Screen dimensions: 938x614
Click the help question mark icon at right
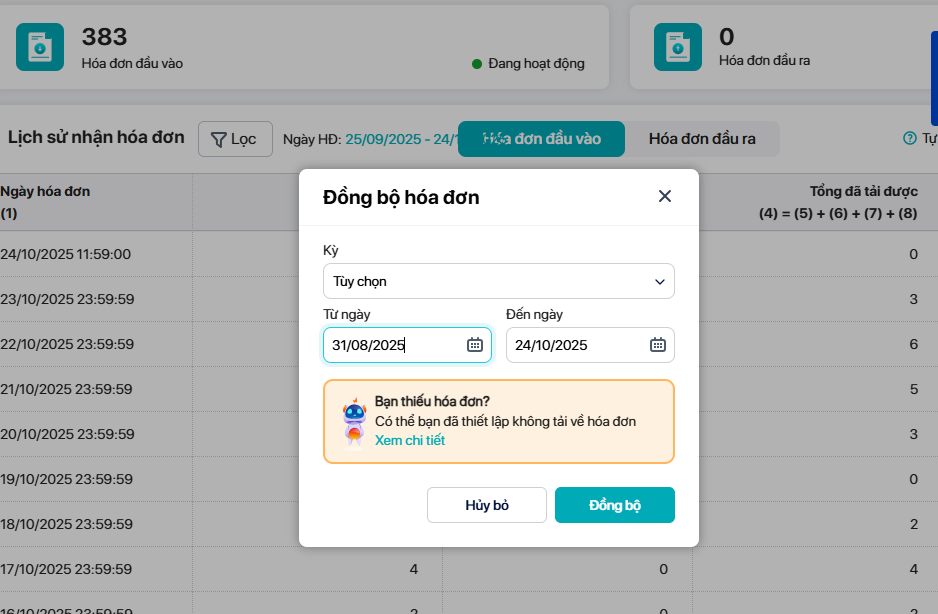(x=909, y=138)
